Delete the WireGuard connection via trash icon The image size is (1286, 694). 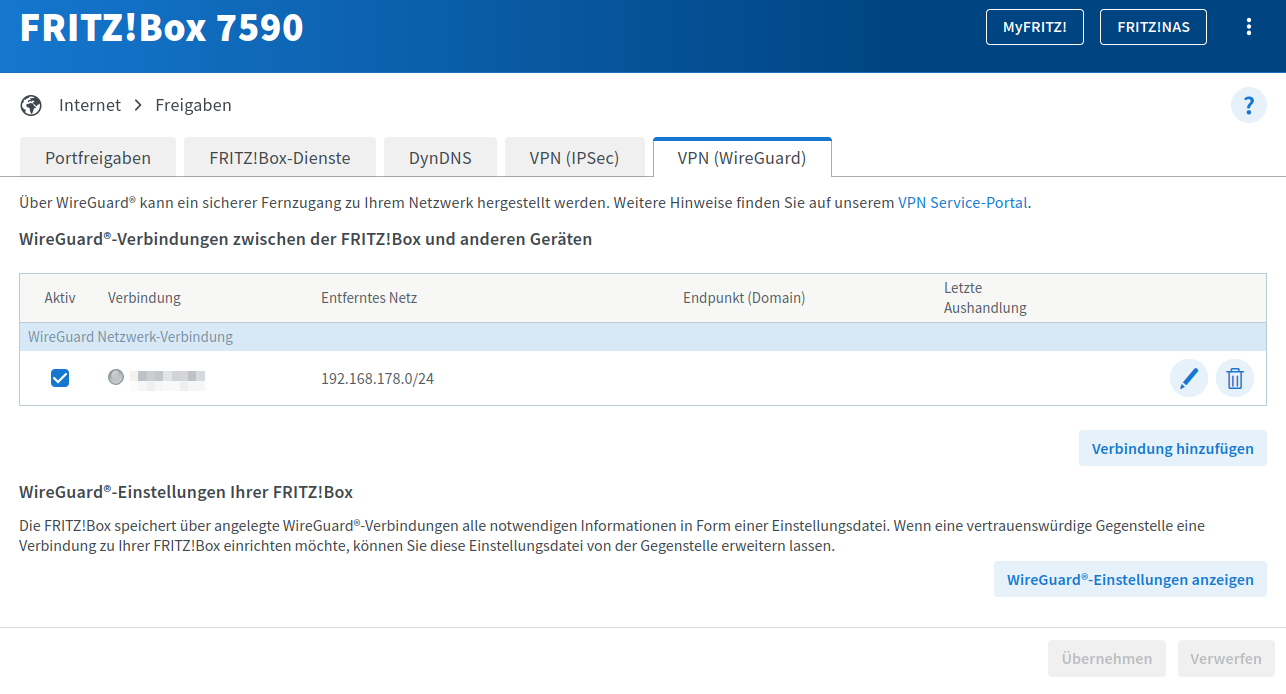(x=1235, y=379)
